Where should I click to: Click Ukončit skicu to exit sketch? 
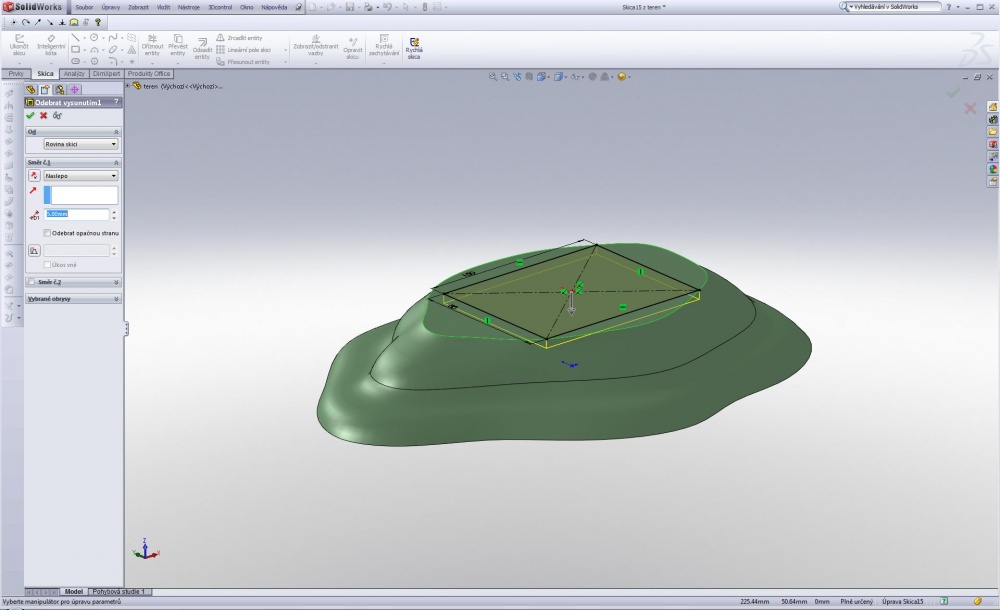[19, 47]
